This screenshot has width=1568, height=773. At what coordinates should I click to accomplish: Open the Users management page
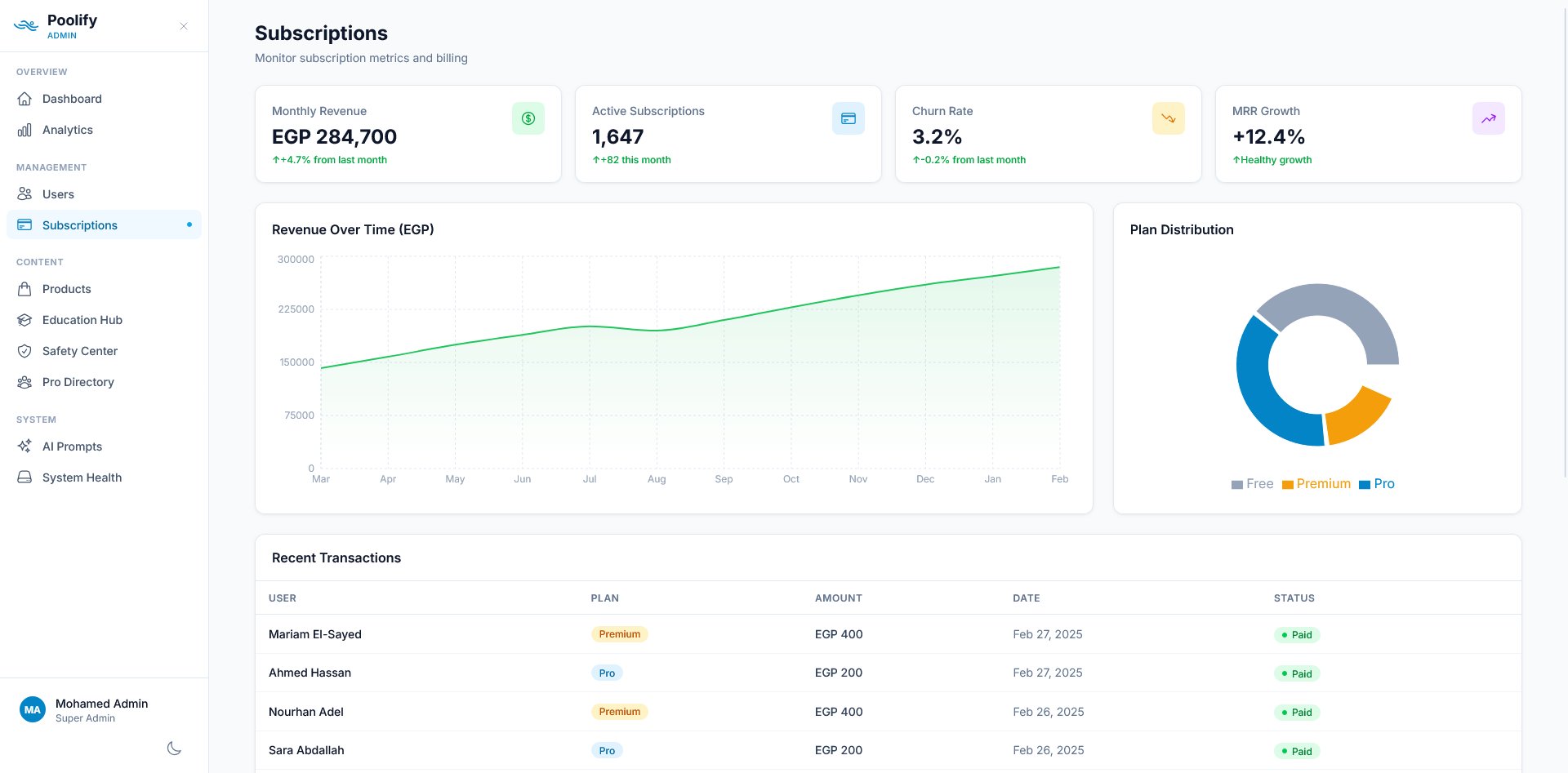point(104,194)
